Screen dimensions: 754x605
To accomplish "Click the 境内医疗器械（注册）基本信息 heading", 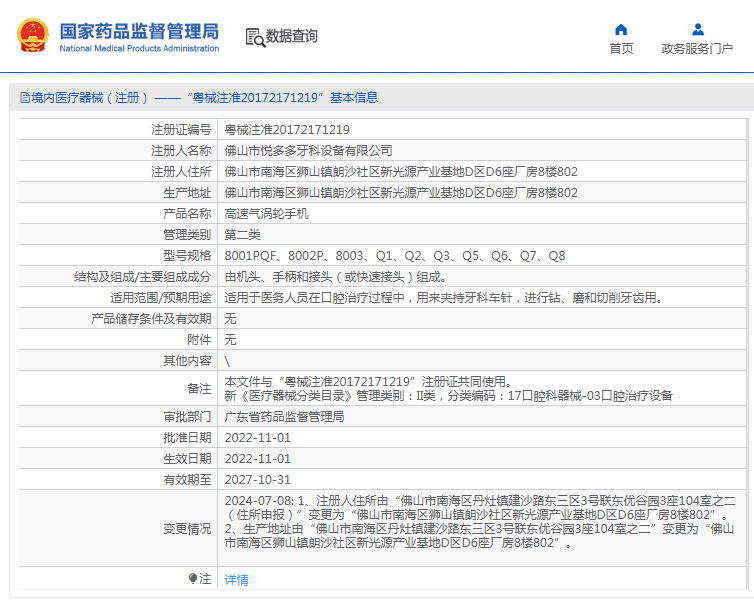I will point(199,98).
